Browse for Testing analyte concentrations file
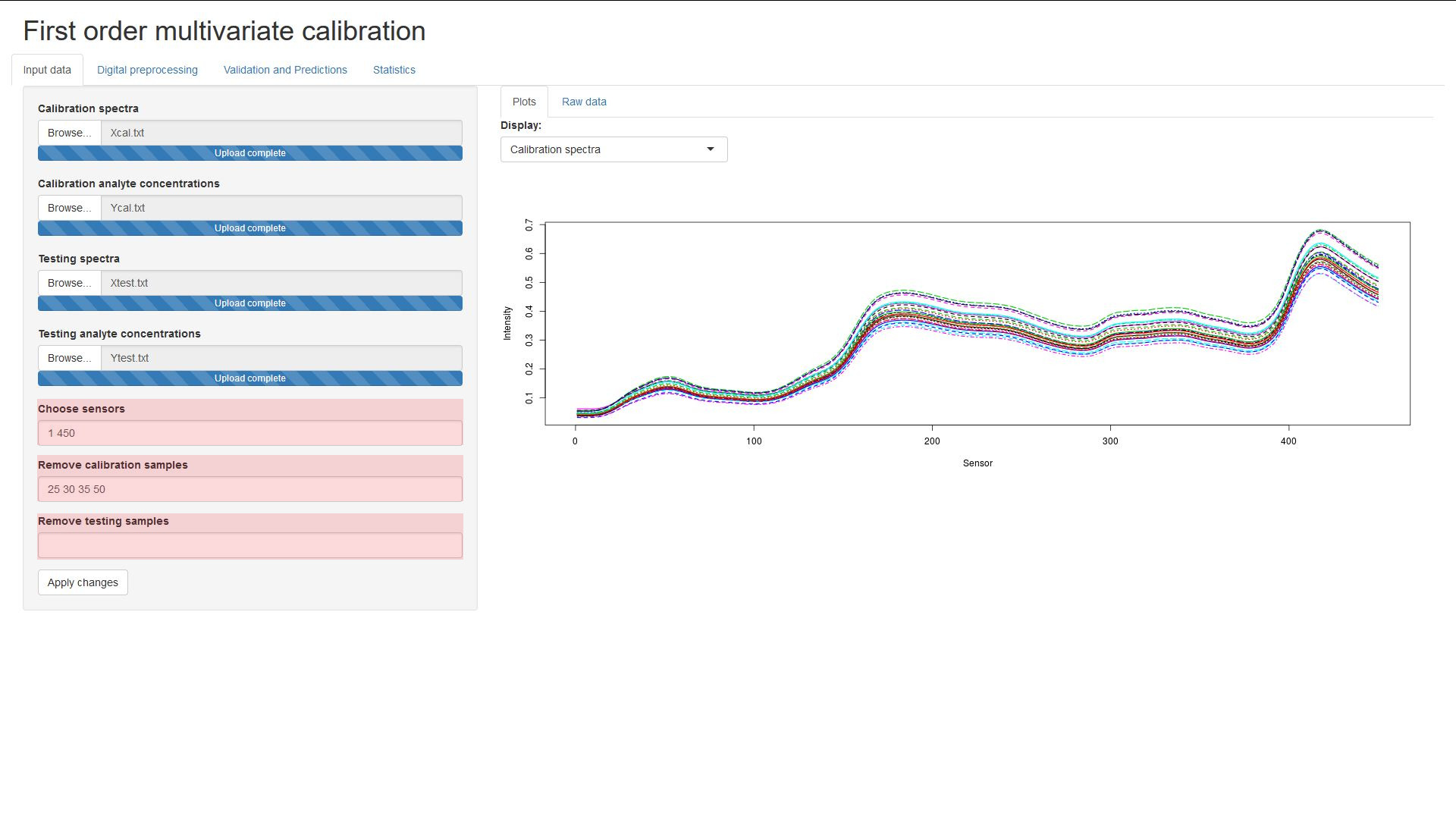1456x819 pixels. [x=69, y=358]
